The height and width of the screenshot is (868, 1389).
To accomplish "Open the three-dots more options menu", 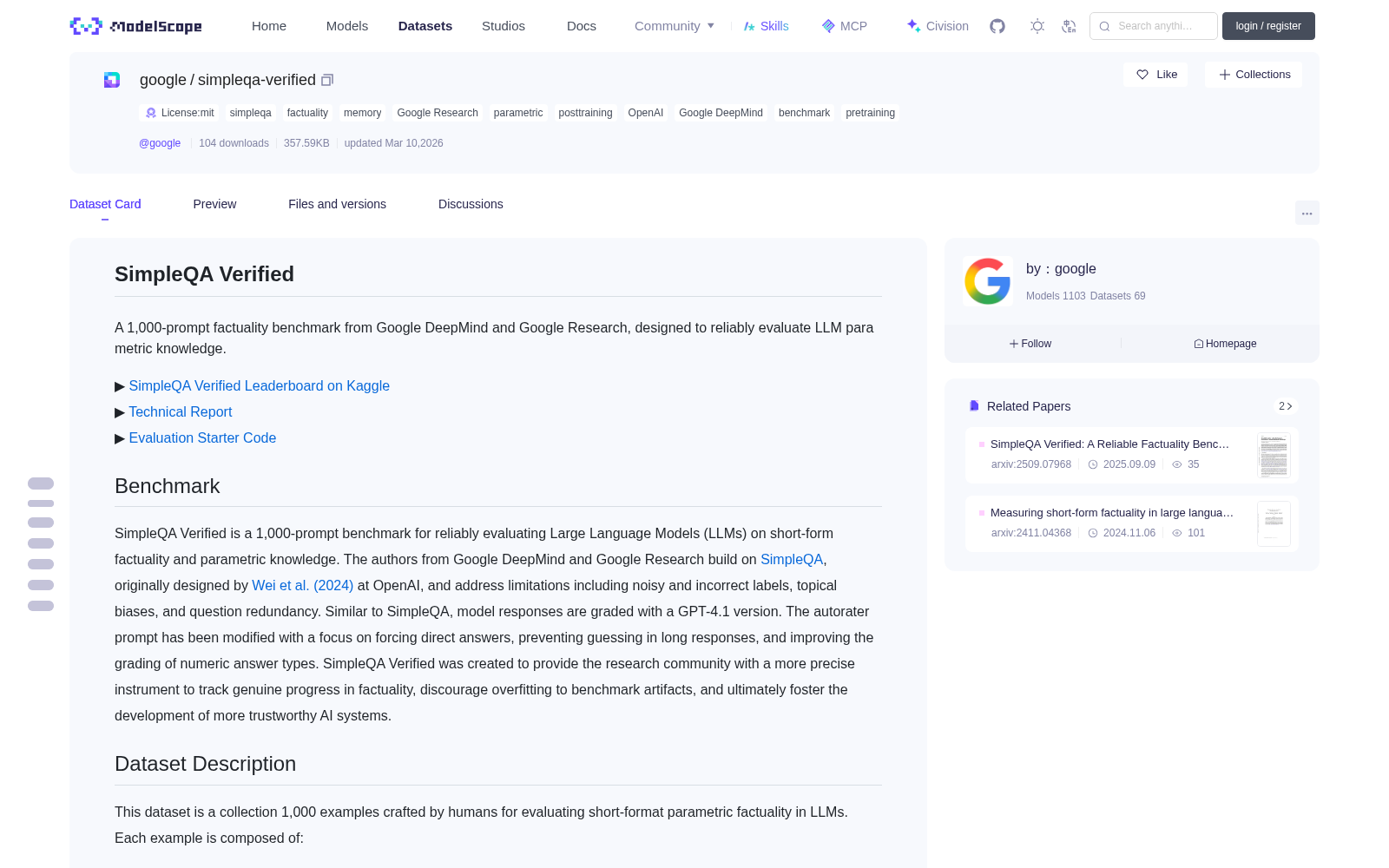I will tap(1307, 213).
